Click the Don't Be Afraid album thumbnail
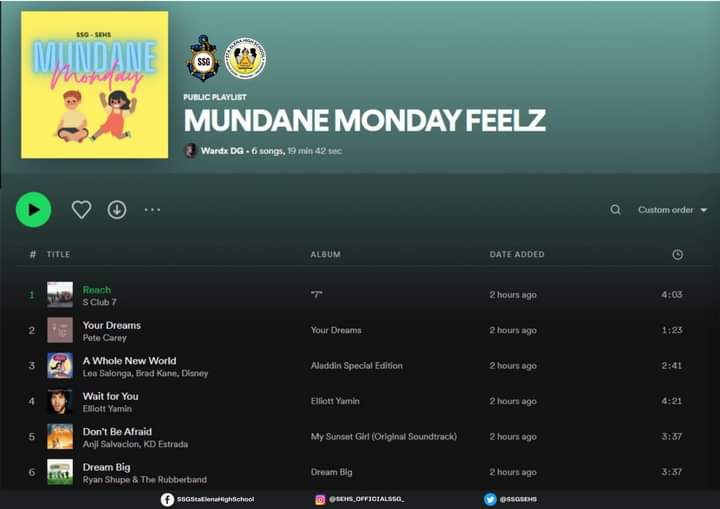Viewport: 720px width, 509px height. [60, 436]
